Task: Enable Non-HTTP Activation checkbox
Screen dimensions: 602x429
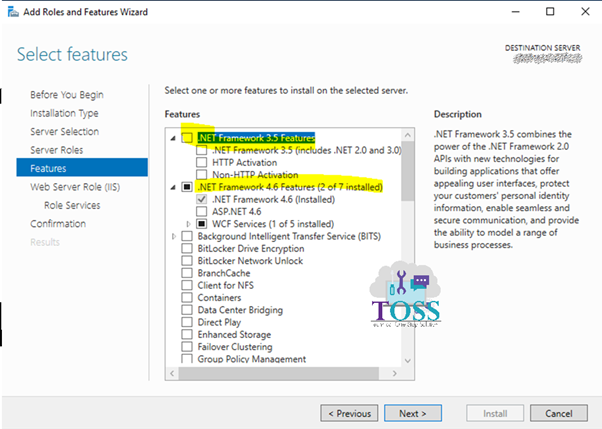Action: click(x=202, y=174)
